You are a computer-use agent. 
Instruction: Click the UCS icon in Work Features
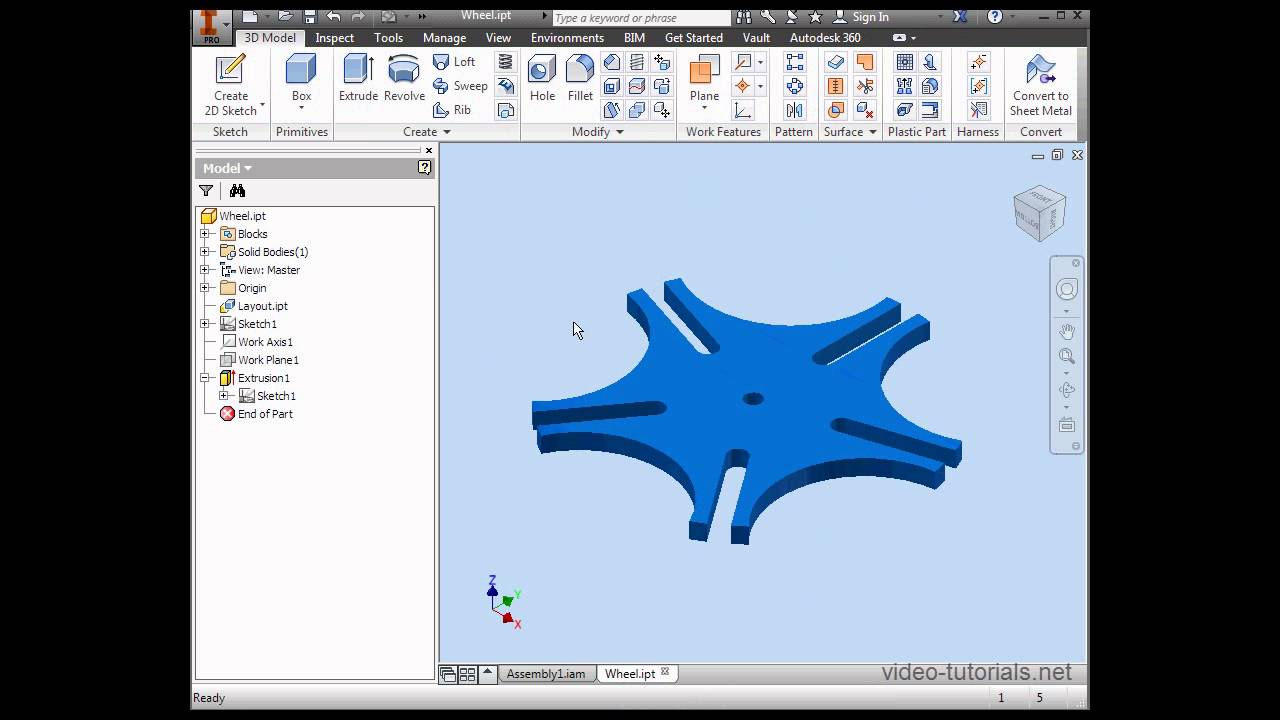coord(743,110)
